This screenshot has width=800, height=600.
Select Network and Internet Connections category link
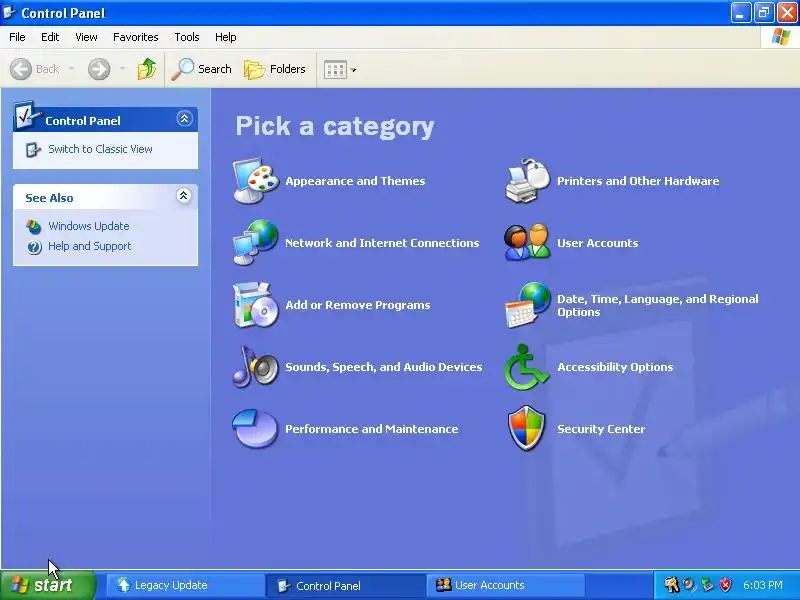click(x=382, y=243)
